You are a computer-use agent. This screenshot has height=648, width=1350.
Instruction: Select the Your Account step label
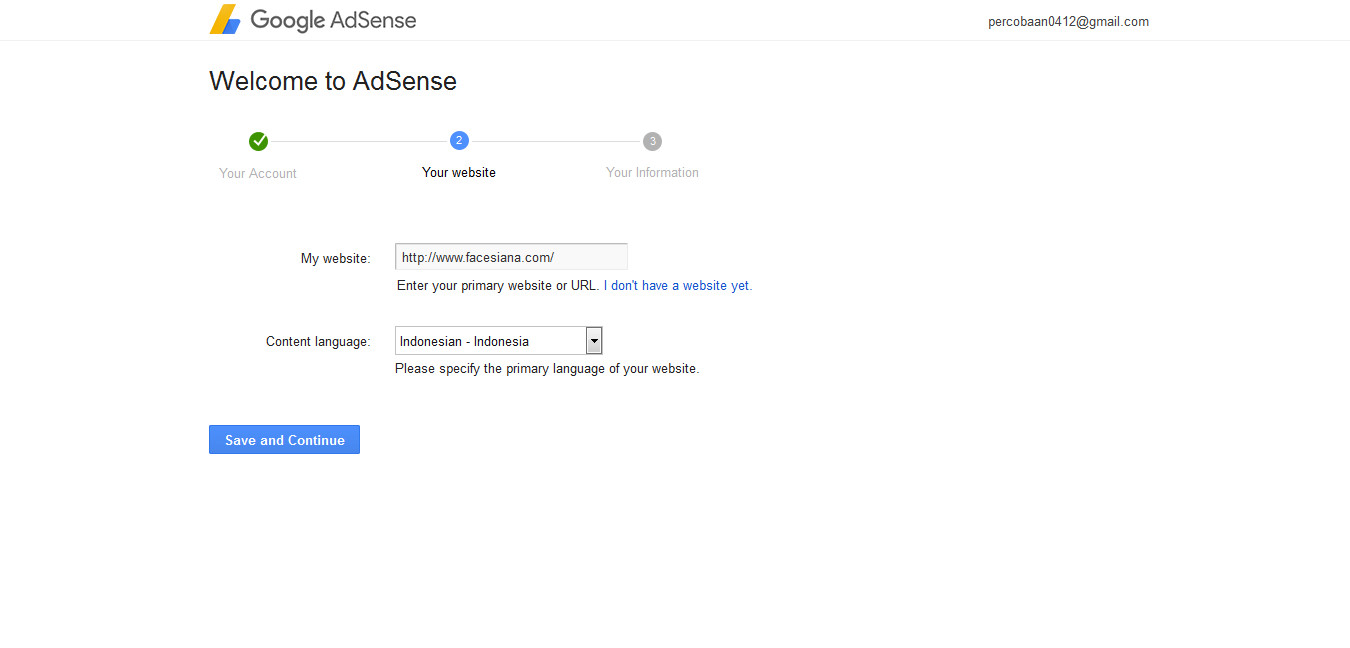pos(258,173)
